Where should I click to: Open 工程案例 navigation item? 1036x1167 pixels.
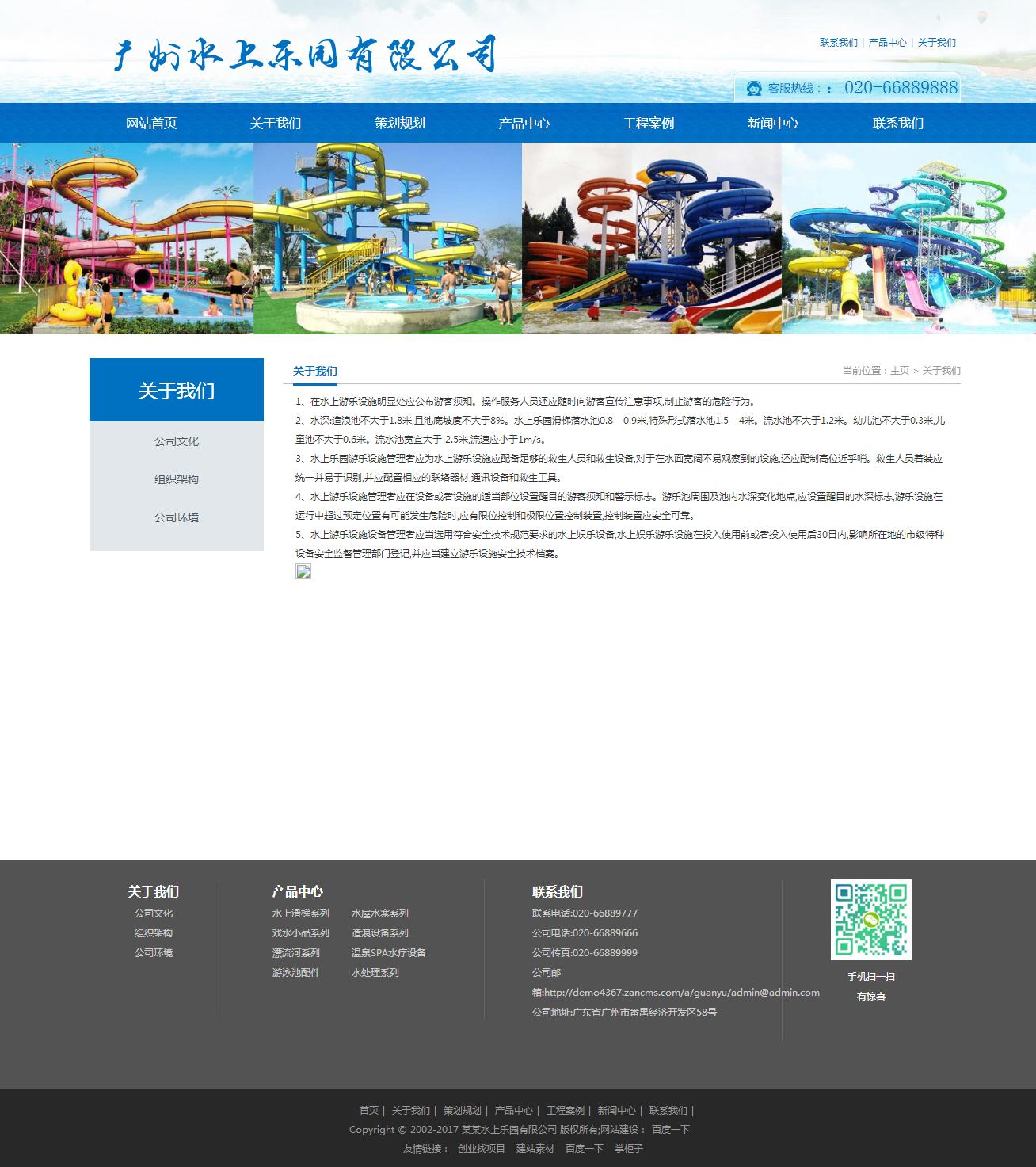(649, 123)
